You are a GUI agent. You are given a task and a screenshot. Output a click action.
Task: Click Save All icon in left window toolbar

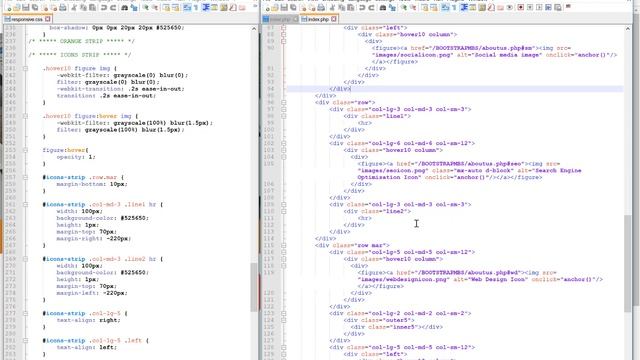35,7
